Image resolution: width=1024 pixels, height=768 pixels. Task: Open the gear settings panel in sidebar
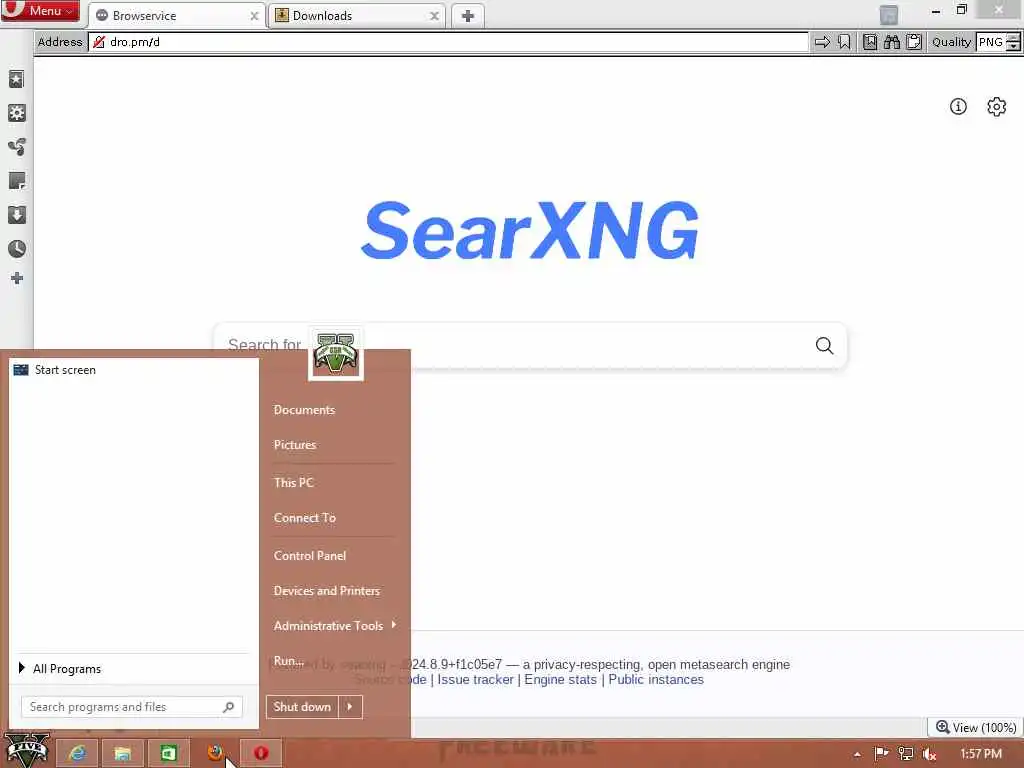click(x=17, y=113)
